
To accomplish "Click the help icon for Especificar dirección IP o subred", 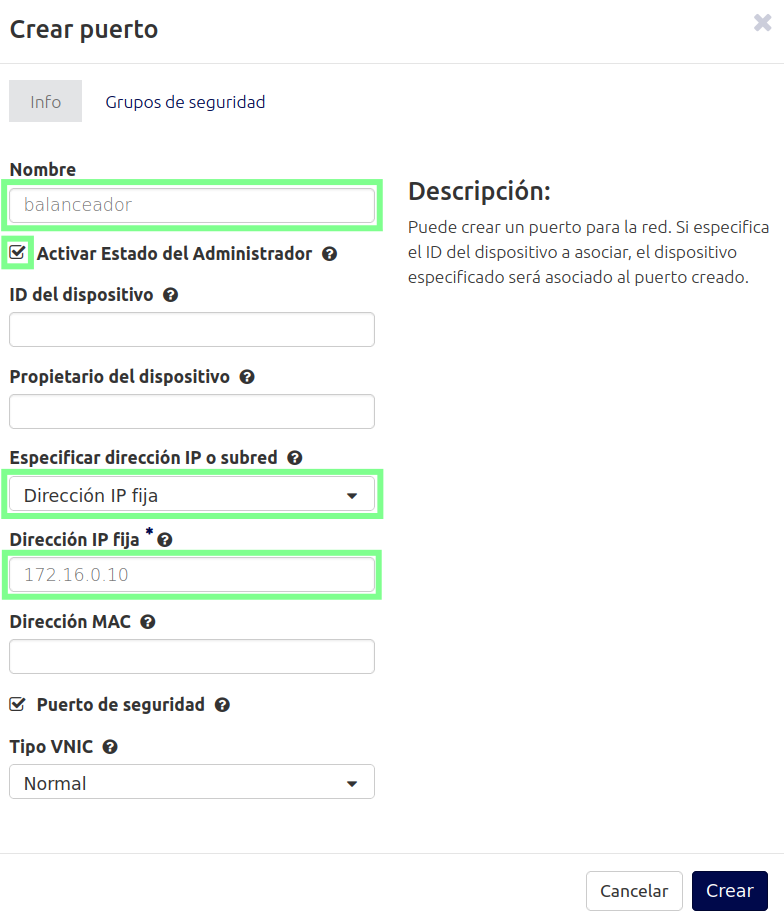I will pyautogui.click(x=294, y=457).
